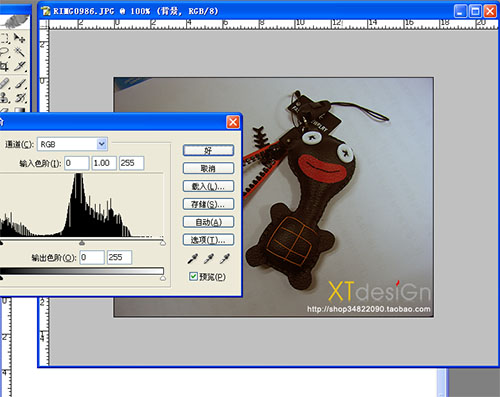The height and width of the screenshot is (397, 500).
Task: Select the Clone Stamp tool
Action: [x=4, y=97]
